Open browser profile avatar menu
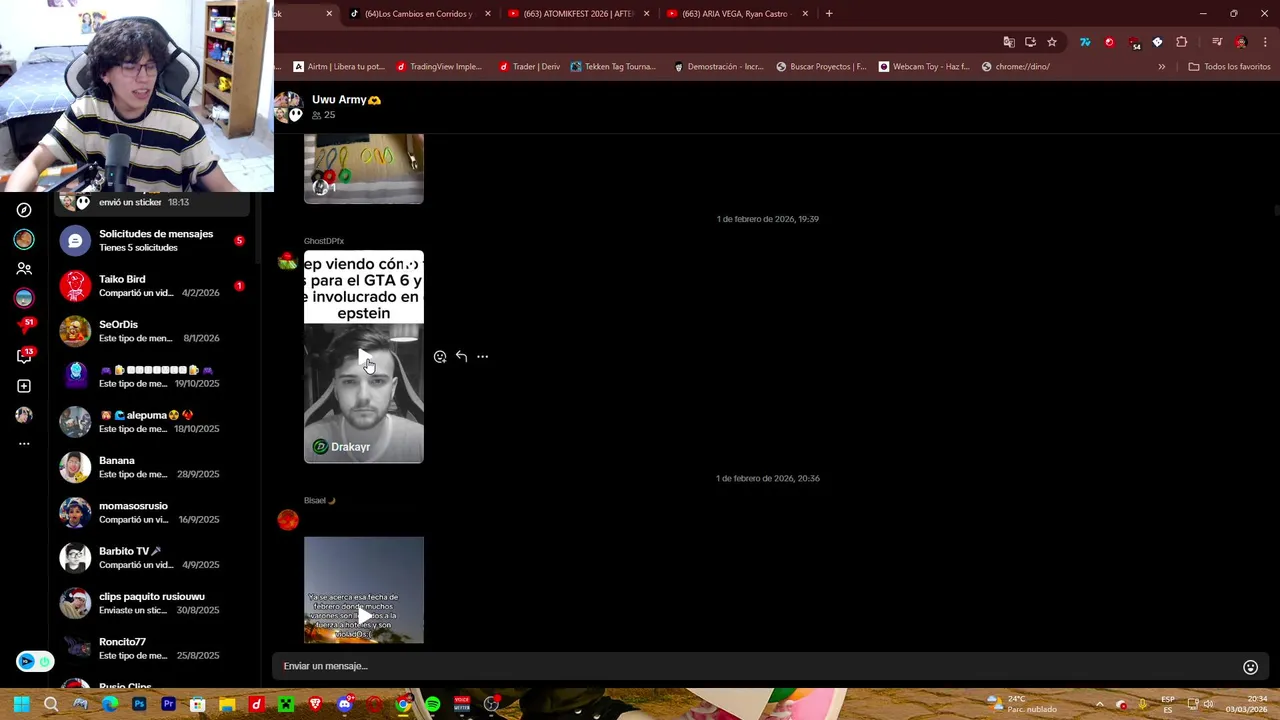 [x=1241, y=42]
